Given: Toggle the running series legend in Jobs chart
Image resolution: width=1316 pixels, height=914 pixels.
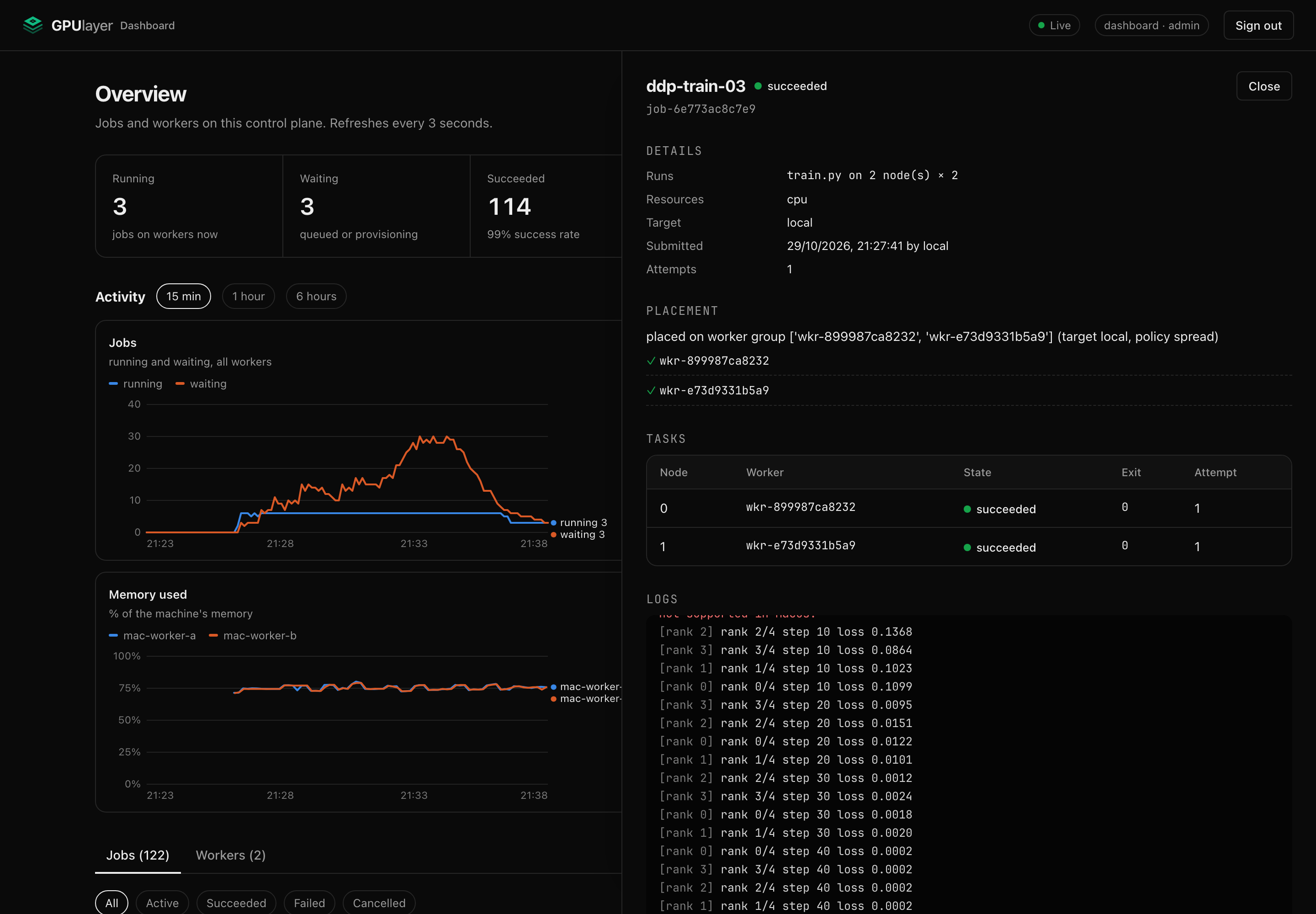Looking at the screenshot, I should tap(136, 384).
